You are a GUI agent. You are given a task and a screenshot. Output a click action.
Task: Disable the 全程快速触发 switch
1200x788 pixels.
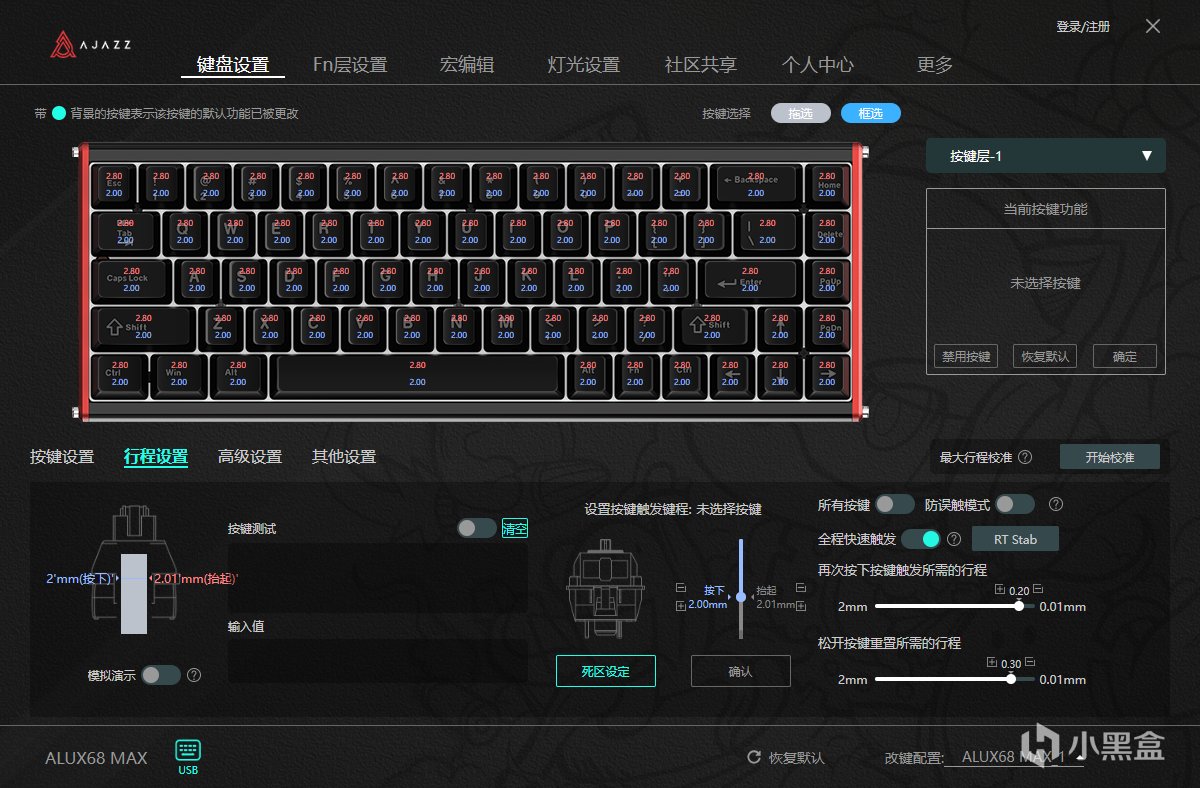[920, 539]
